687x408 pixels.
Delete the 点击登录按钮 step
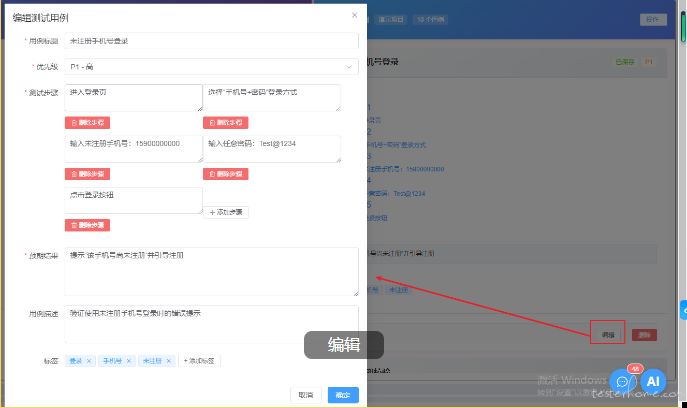[86, 225]
